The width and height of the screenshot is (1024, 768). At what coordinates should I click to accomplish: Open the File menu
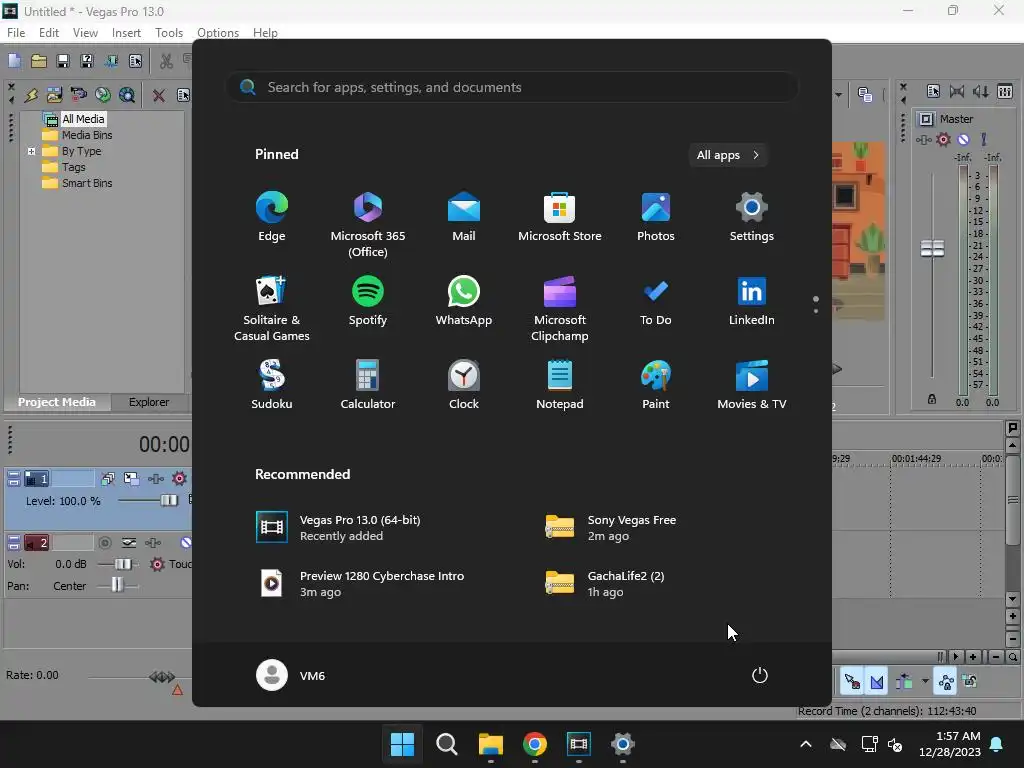pyautogui.click(x=16, y=33)
